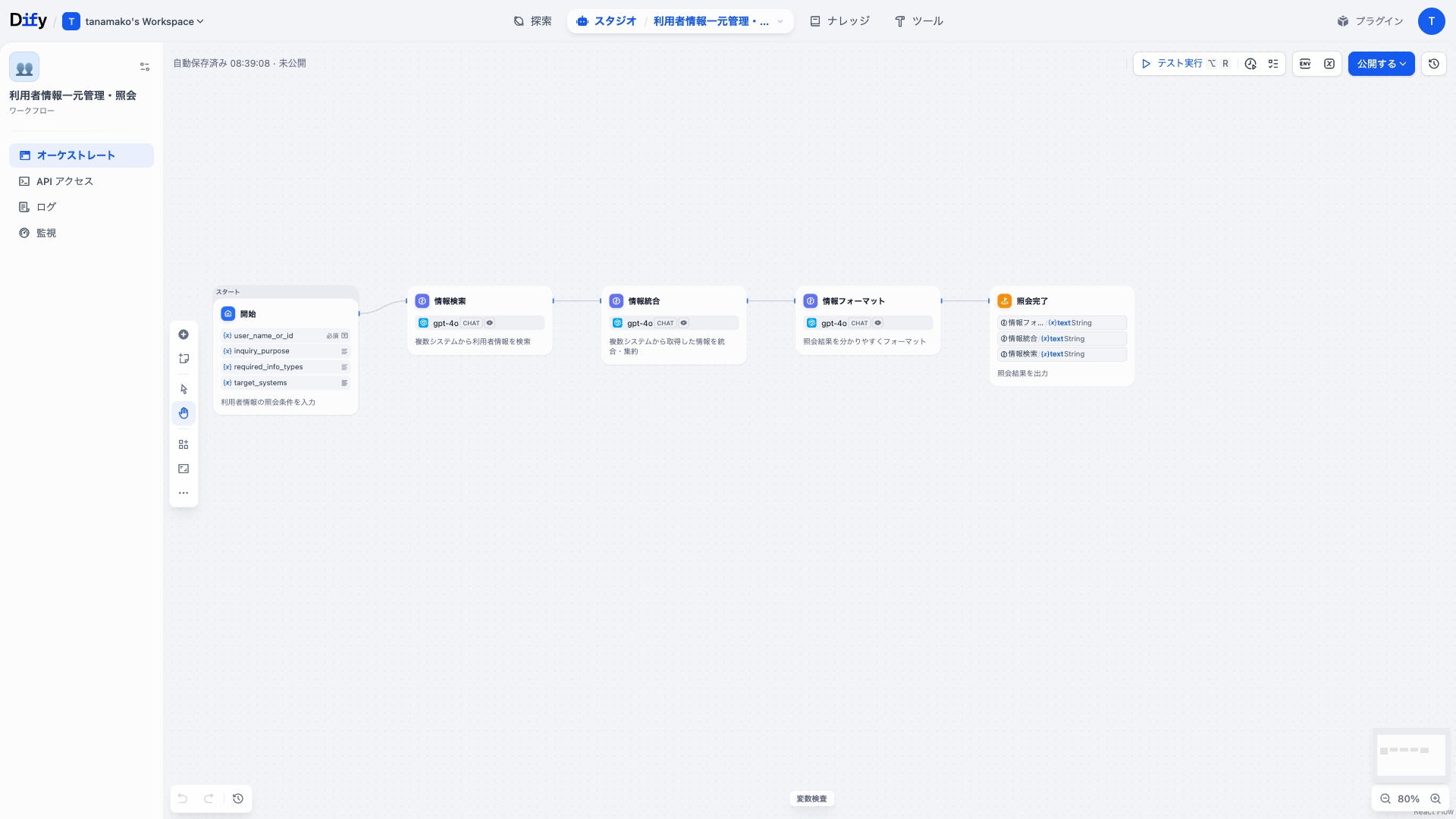Toggle vision on the 情報検索 gpt-4o model
The width and height of the screenshot is (1456, 819).
489,323
